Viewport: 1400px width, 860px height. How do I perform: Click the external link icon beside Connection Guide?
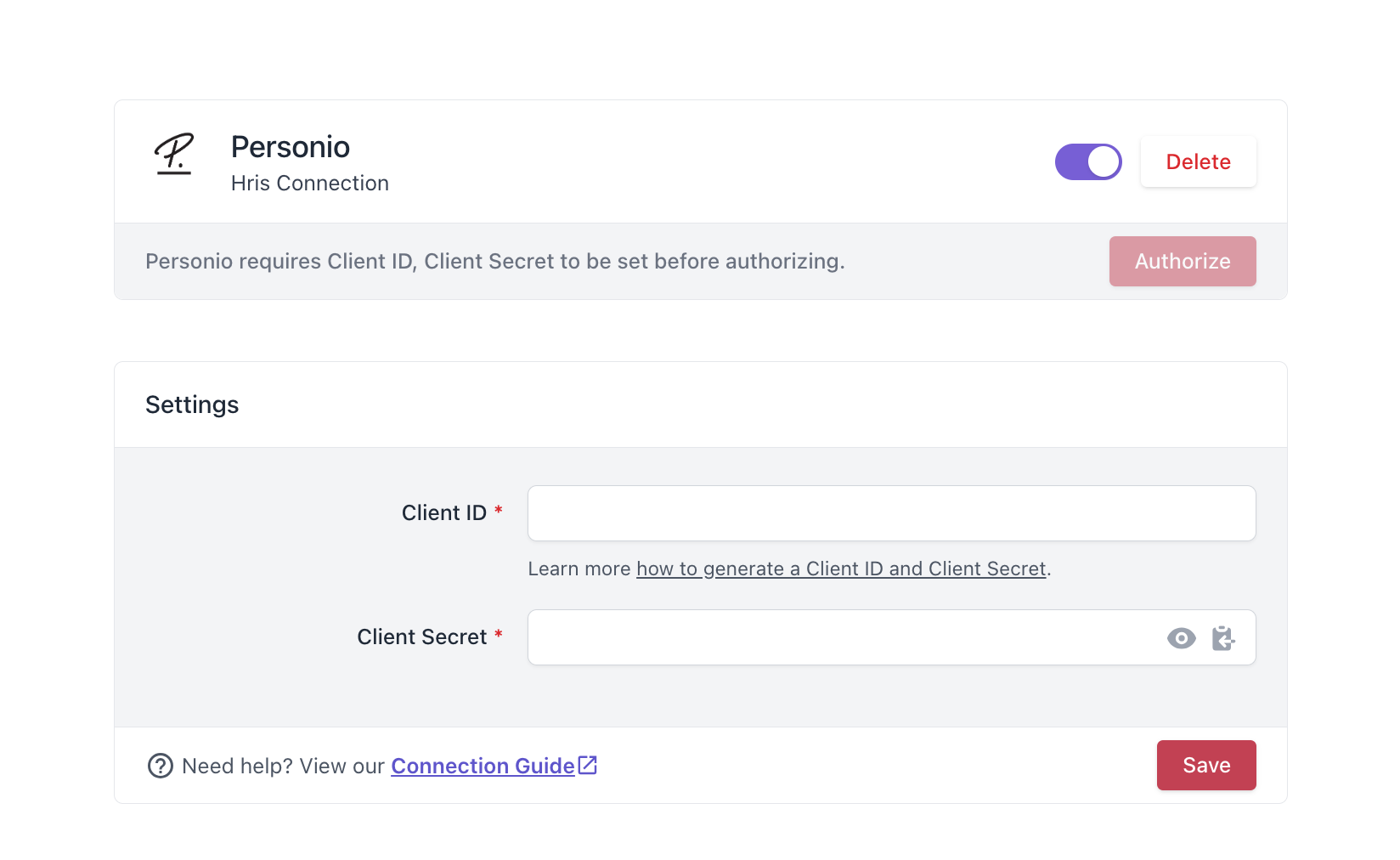tap(588, 765)
